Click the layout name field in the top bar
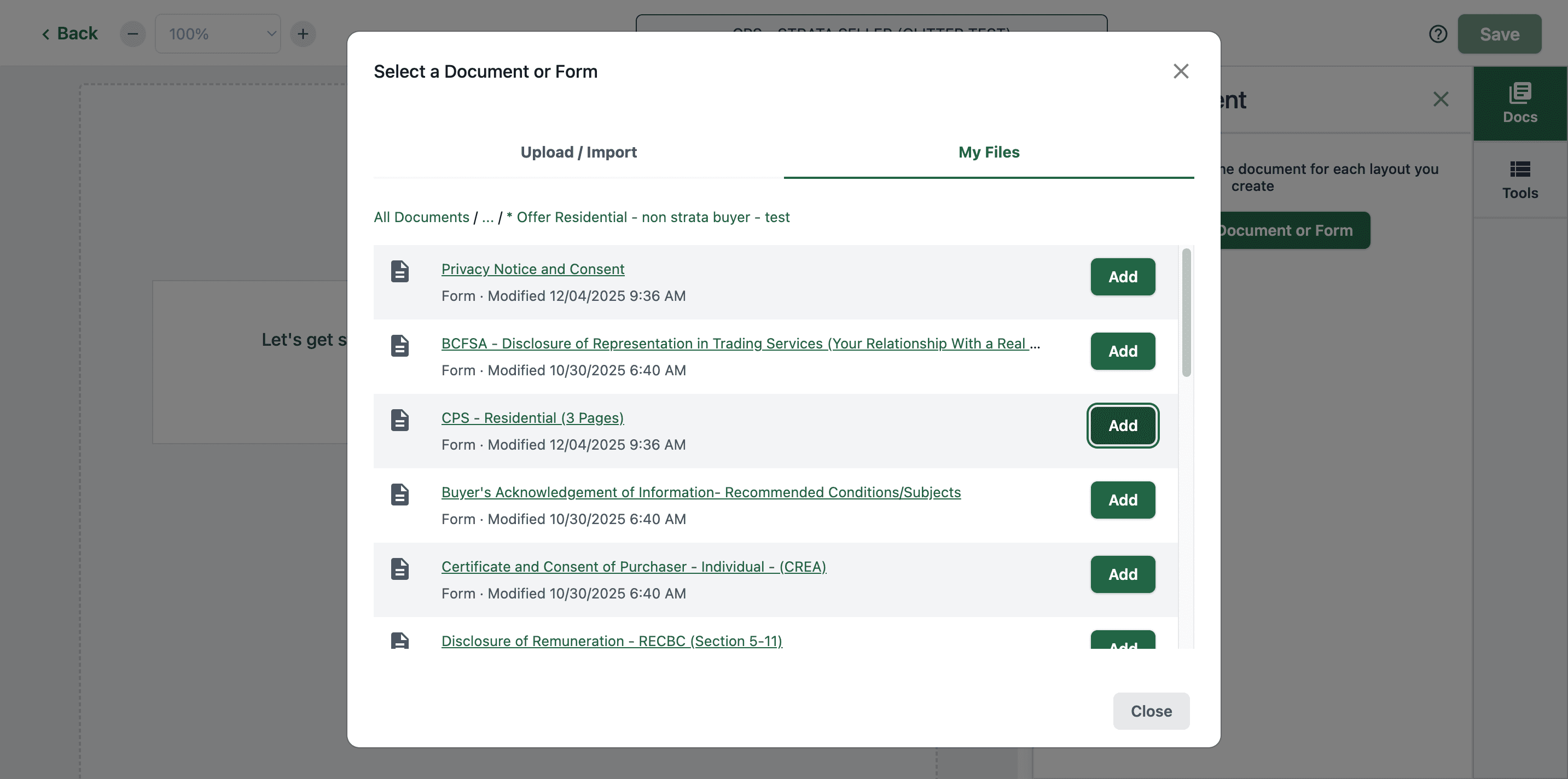Image resolution: width=1568 pixels, height=779 pixels. (x=871, y=24)
